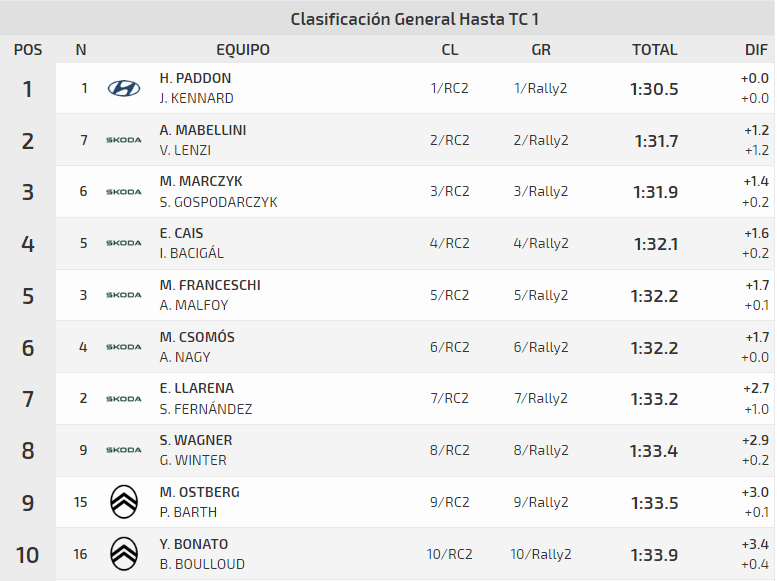Select co-driver S. GOSPODARCZYK's name

[x=218, y=202]
